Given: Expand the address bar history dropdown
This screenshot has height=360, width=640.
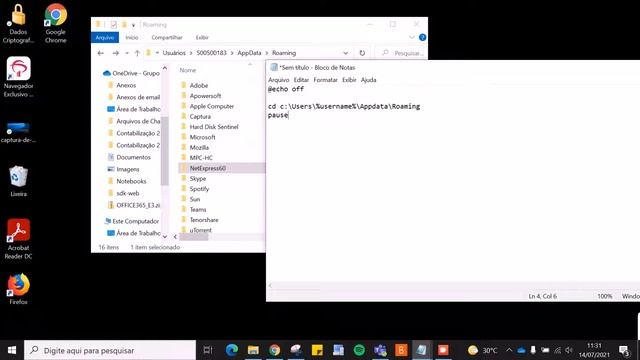Looking at the screenshot, I should point(346,53).
